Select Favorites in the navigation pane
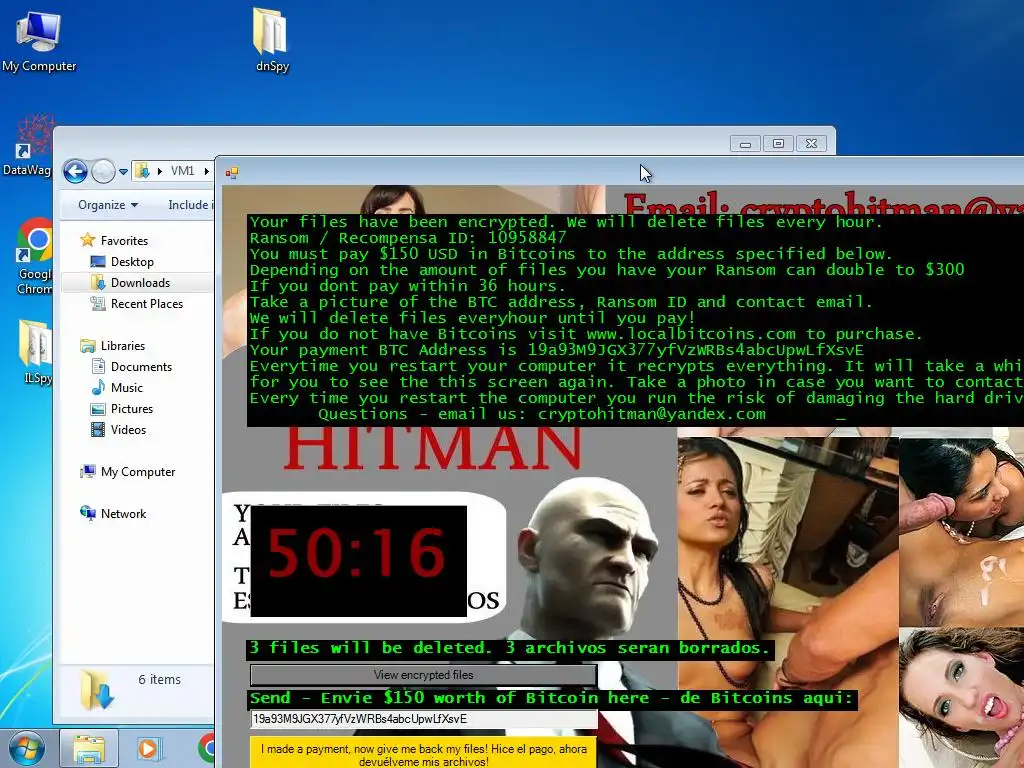Image resolution: width=1024 pixels, height=768 pixels. click(124, 240)
